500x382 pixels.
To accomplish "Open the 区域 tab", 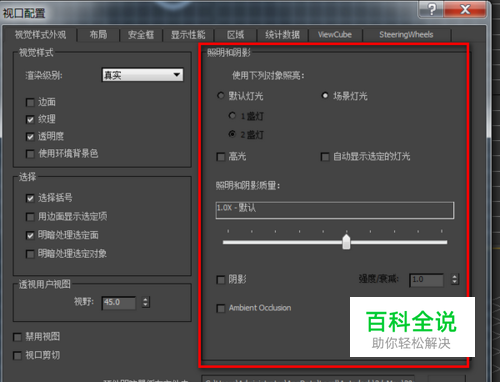I will coord(235,35).
